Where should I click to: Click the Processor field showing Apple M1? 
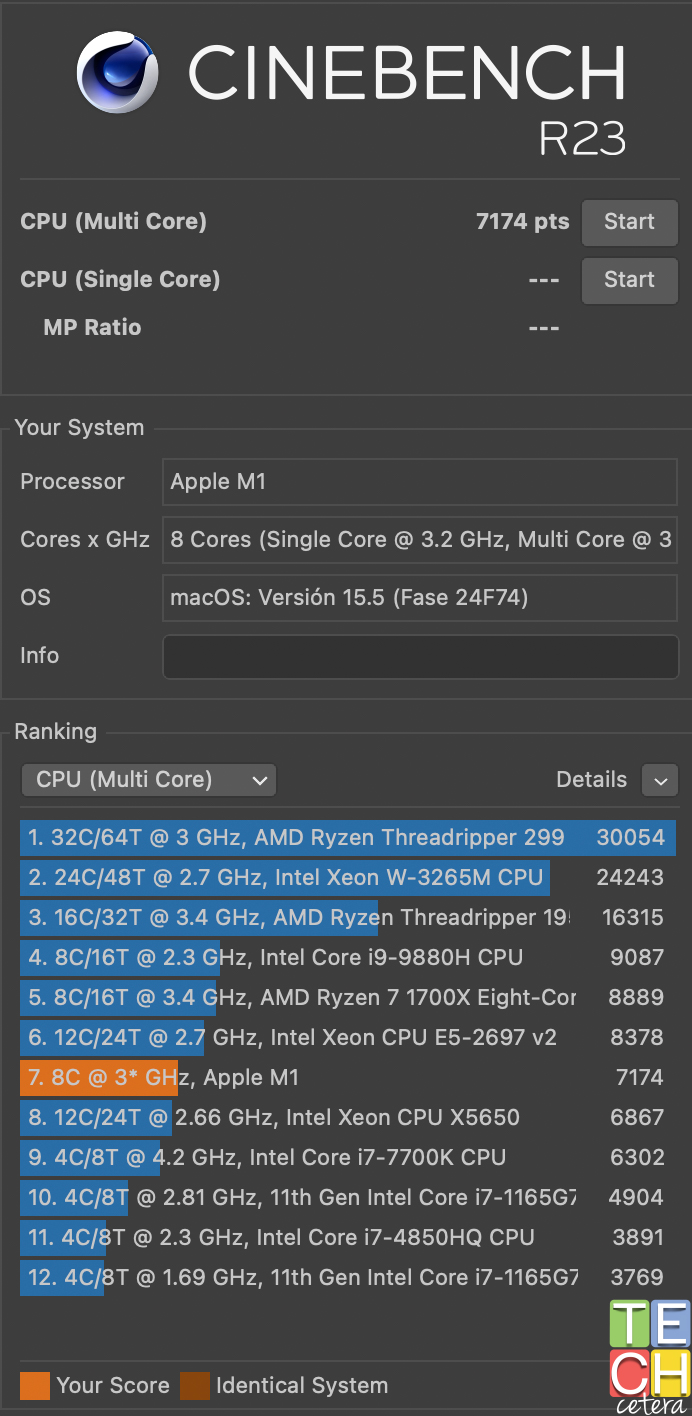tap(420, 482)
